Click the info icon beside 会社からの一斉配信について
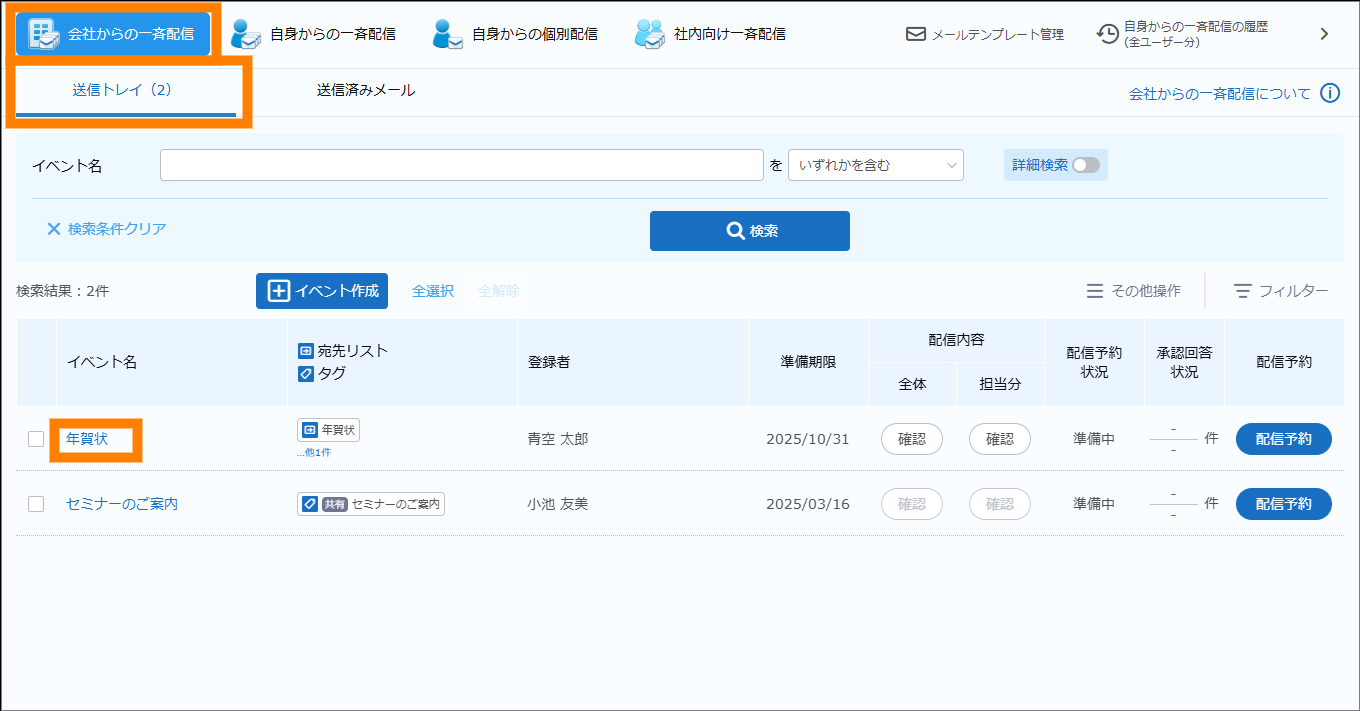This screenshot has height=711, width=1360. (x=1330, y=93)
